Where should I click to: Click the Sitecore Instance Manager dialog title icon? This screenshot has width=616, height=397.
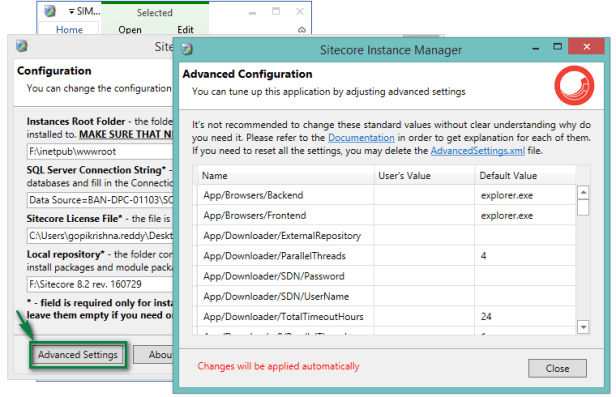(187, 49)
